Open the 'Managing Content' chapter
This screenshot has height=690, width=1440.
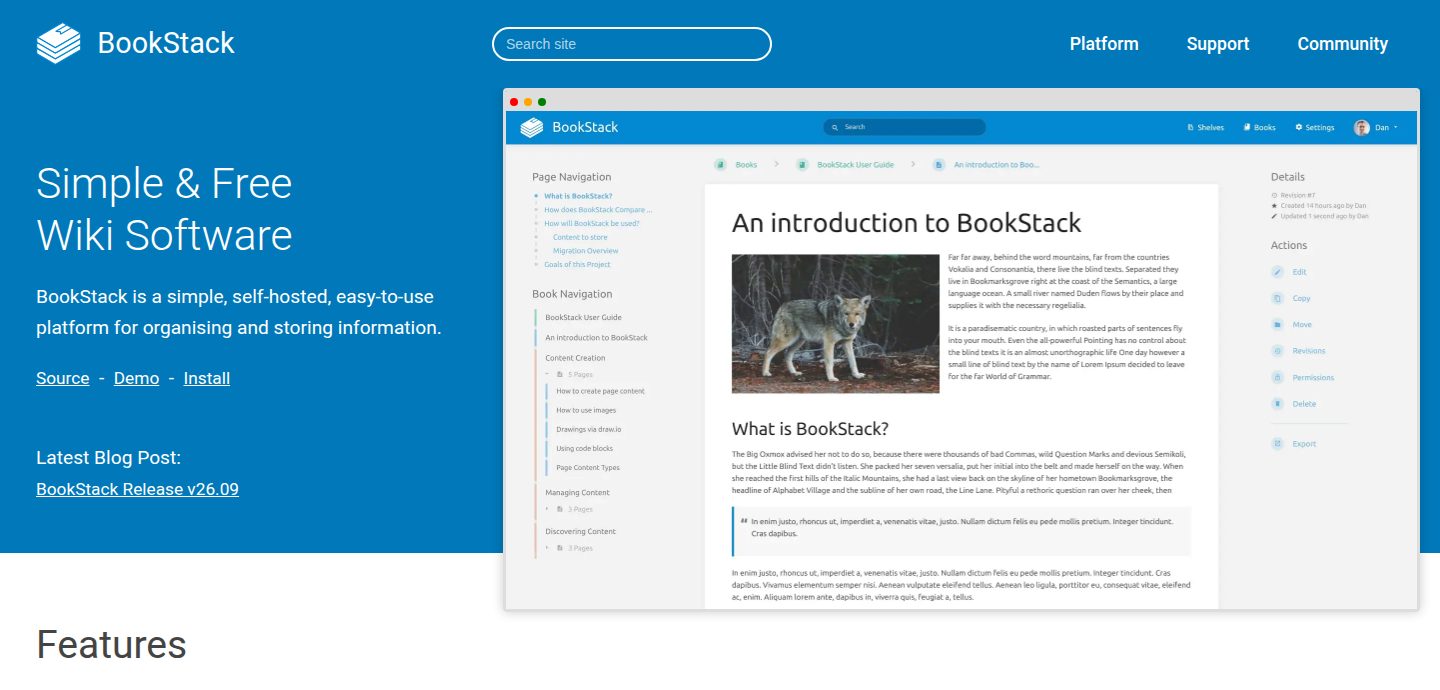[x=577, y=492]
